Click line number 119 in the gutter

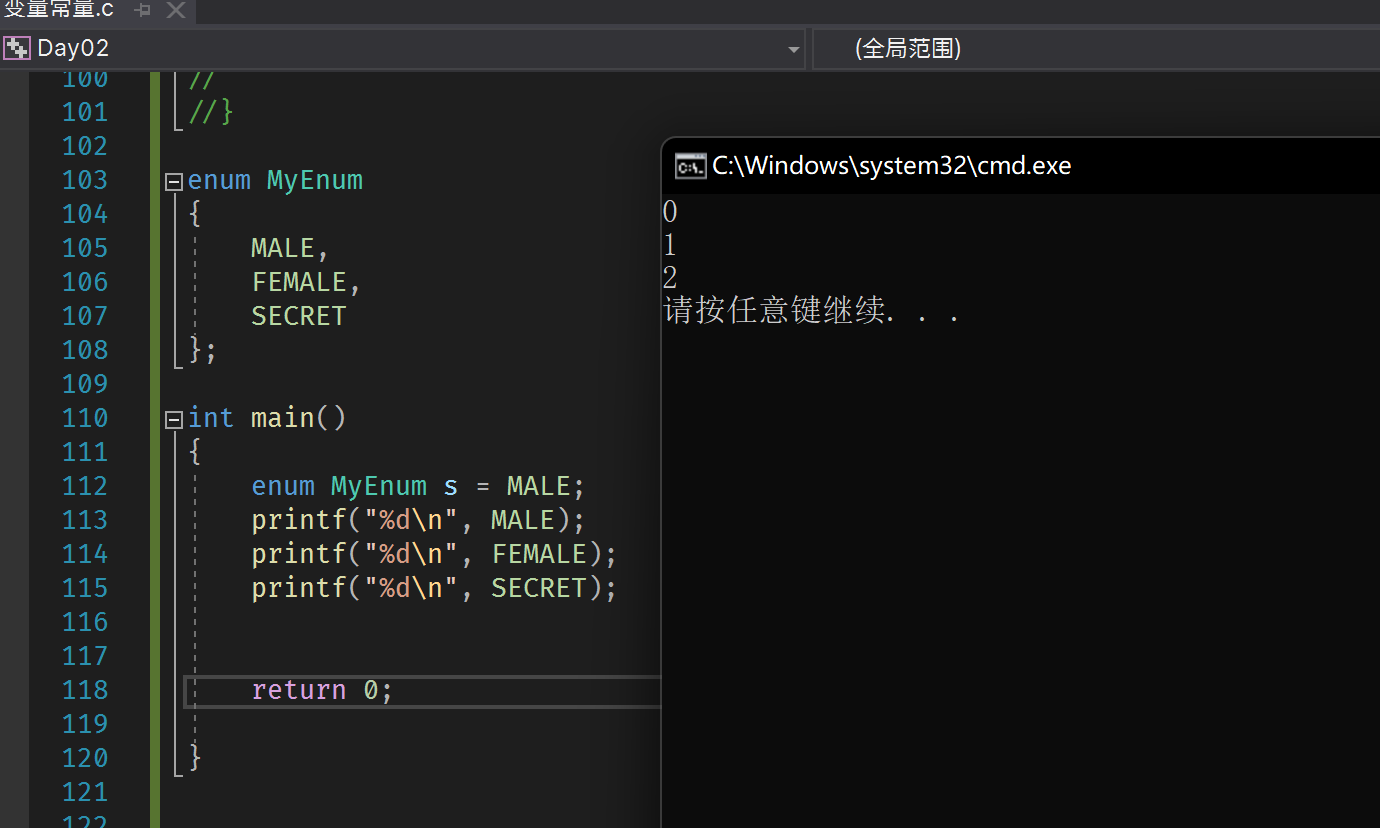[85, 724]
